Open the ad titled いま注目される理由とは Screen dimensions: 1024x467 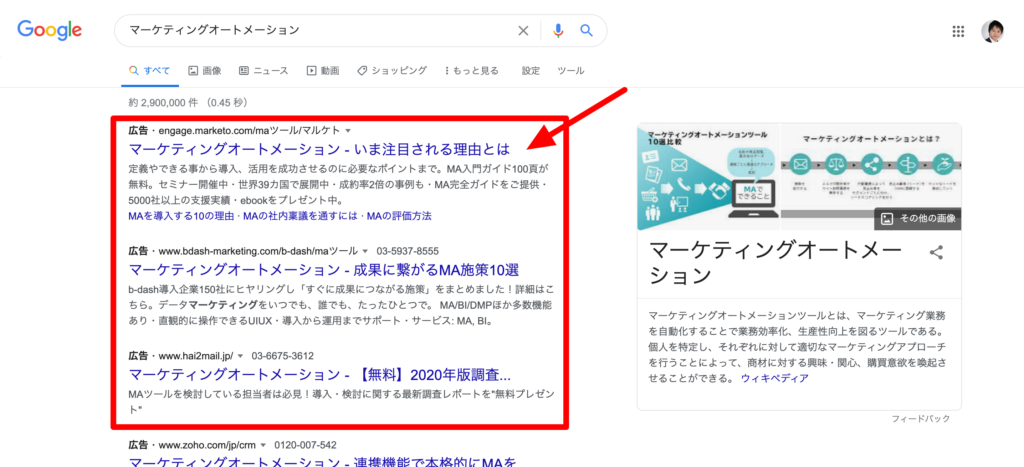[x=319, y=148]
